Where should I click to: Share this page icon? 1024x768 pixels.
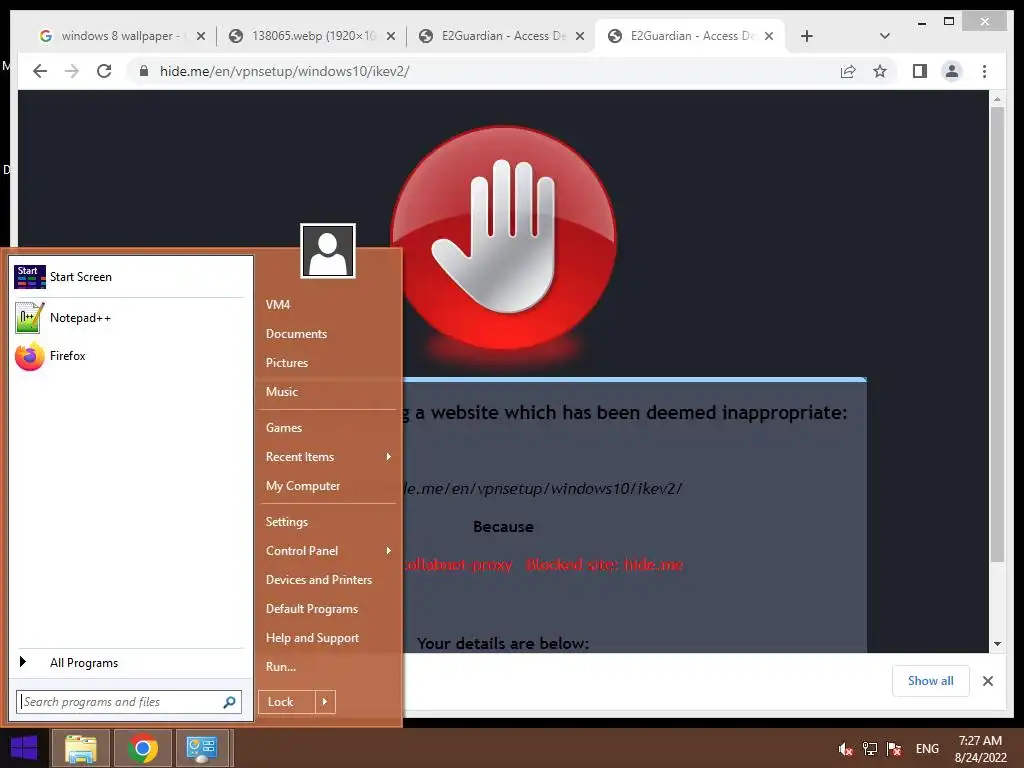[x=848, y=71]
